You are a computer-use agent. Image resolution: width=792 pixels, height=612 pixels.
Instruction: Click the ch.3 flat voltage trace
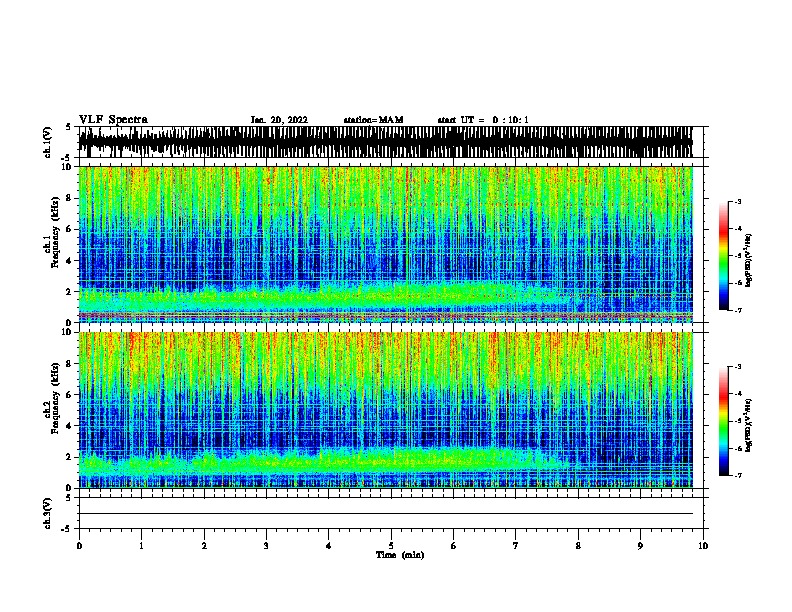coord(386,514)
